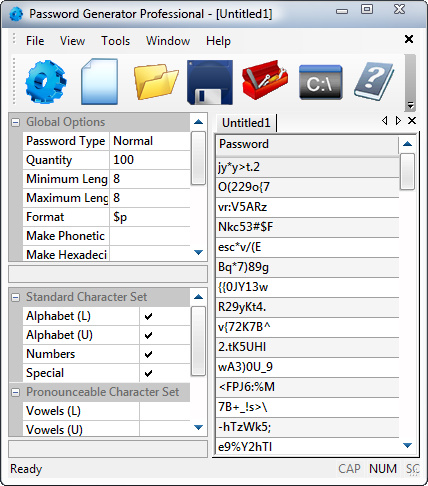Viewport: 428px width, 486px height.
Task: Toggle the Make Phonetic value cell
Action: (x=150, y=236)
